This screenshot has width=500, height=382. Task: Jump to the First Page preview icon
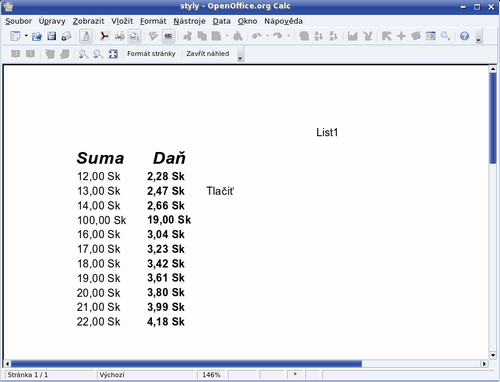50,54
